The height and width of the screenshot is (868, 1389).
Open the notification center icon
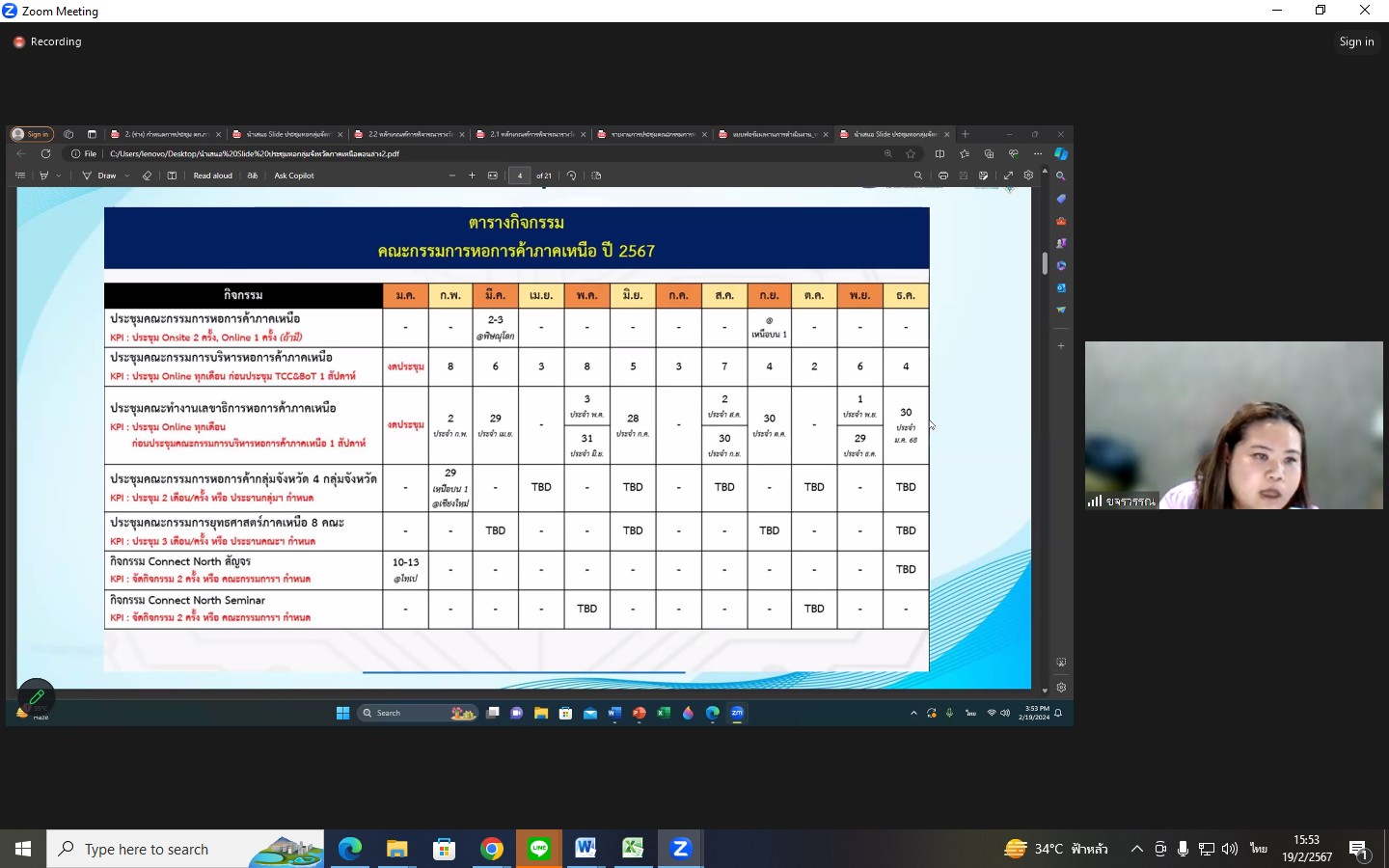tap(1359, 849)
